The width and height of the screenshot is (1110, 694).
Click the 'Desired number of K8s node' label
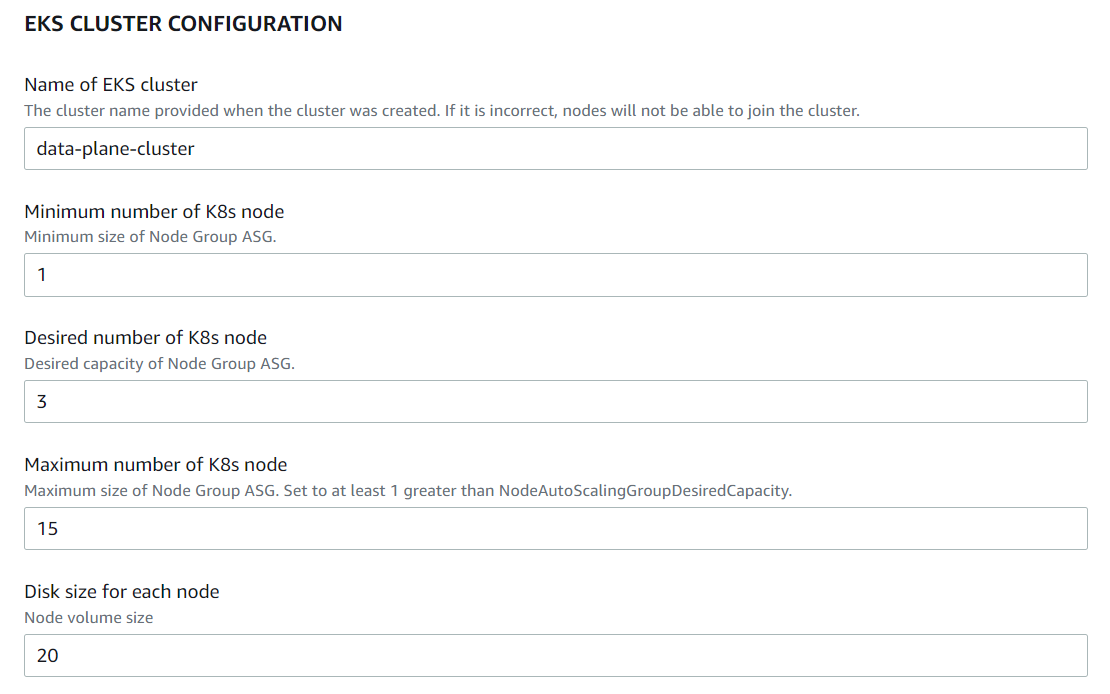click(x=145, y=338)
